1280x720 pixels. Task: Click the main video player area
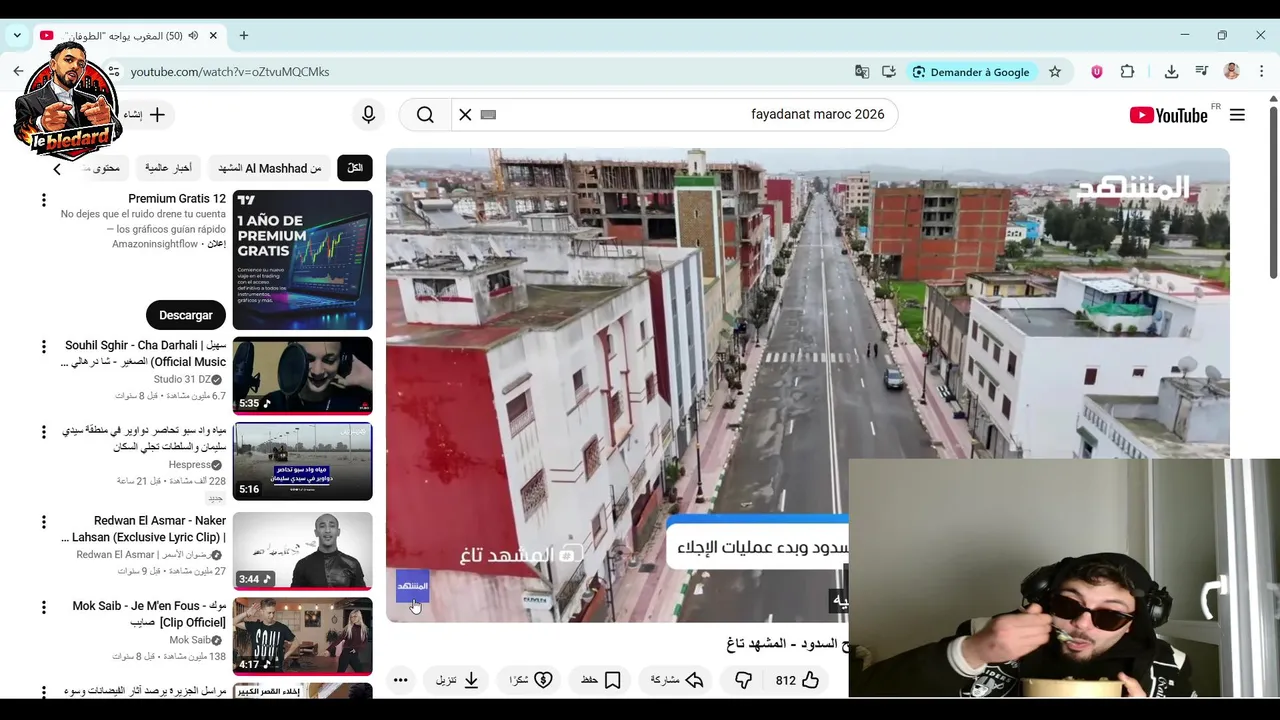point(808,386)
